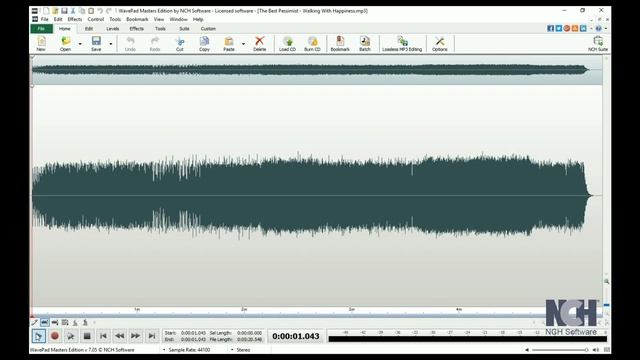Switch to the Custom ribbon tab

click(x=208, y=29)
